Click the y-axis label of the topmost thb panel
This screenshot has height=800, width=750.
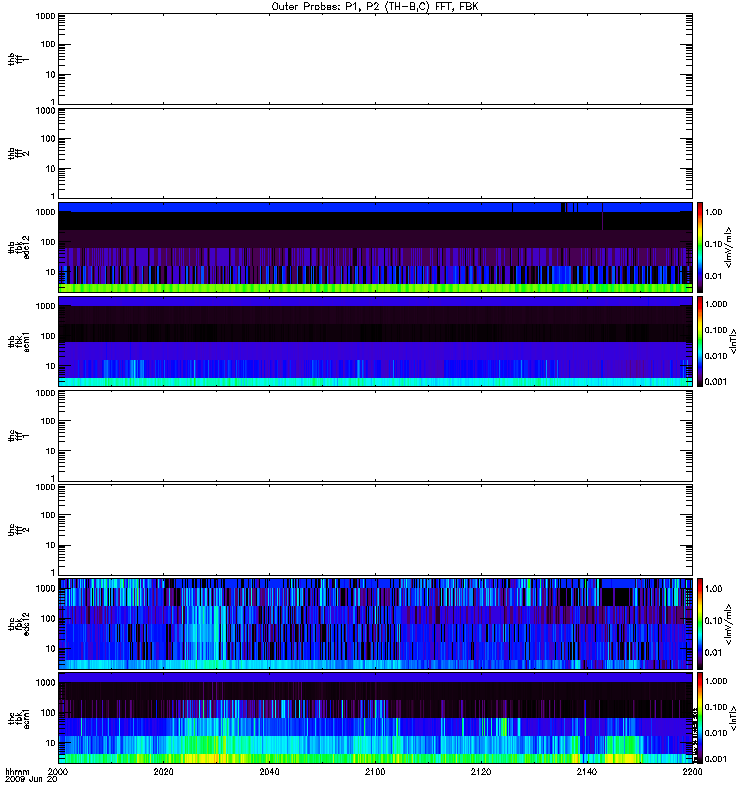pyautogui.click(x=18, y=59)
